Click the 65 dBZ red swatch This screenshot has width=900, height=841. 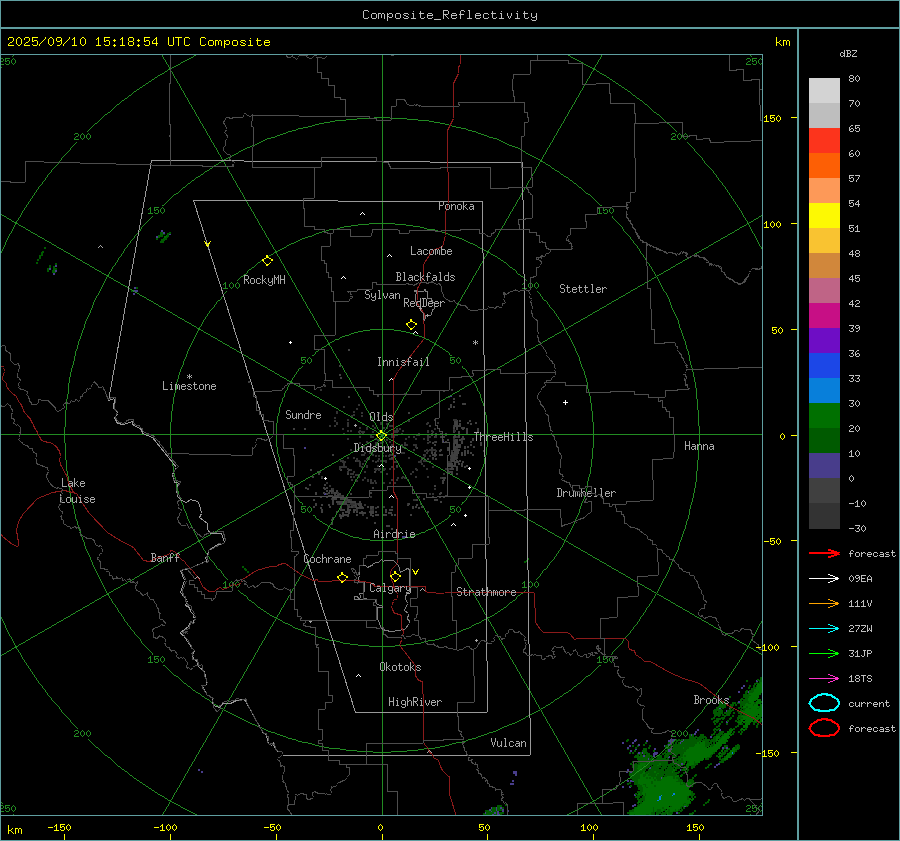824,140
